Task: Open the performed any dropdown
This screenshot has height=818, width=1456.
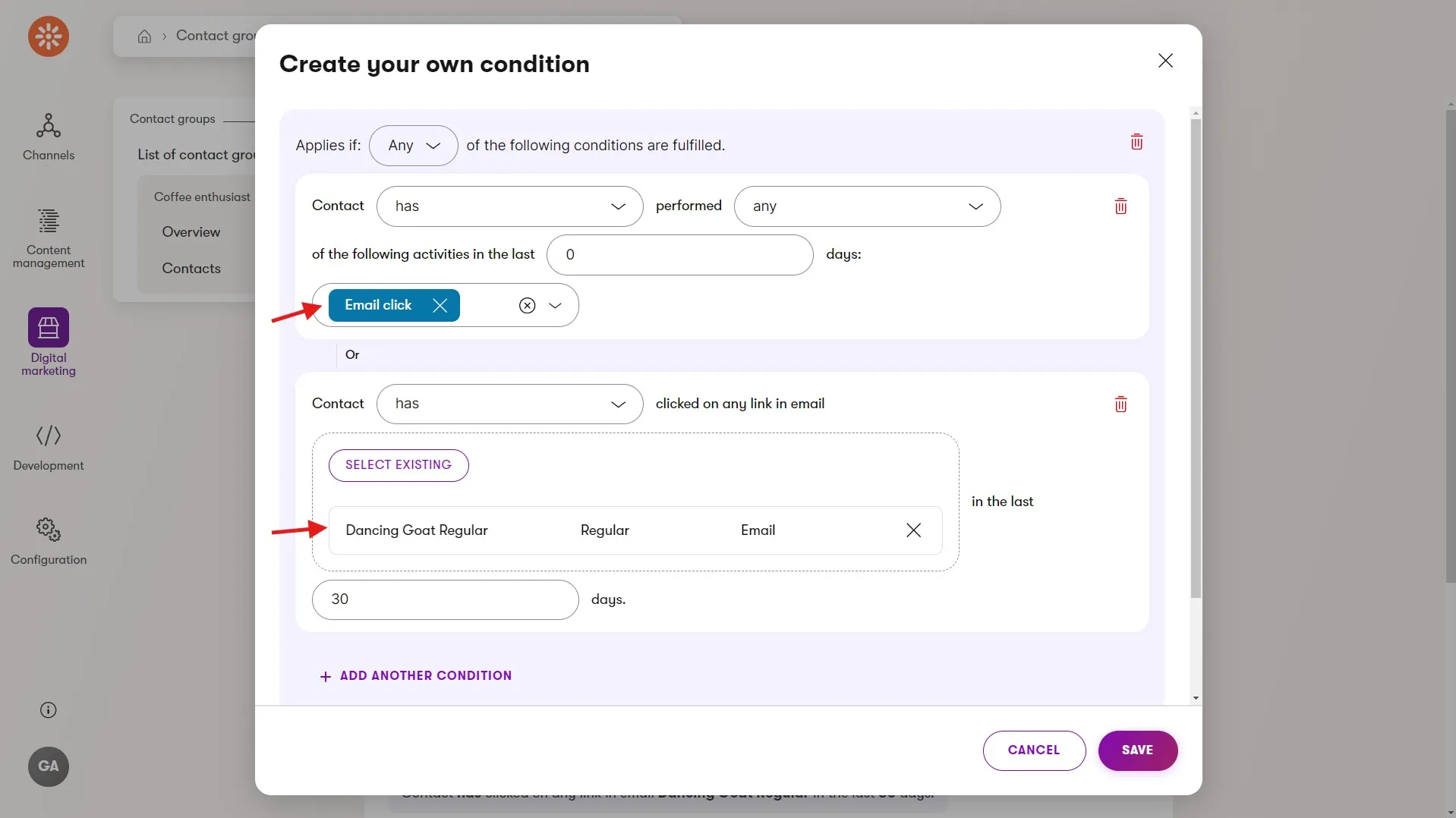Action: (867, 206)
